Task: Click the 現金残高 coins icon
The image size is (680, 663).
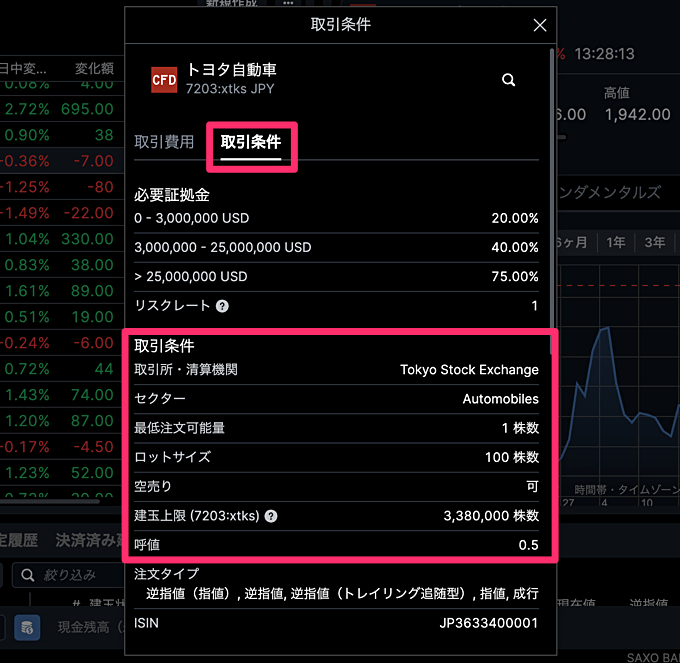Action: (x=27, y=627)
